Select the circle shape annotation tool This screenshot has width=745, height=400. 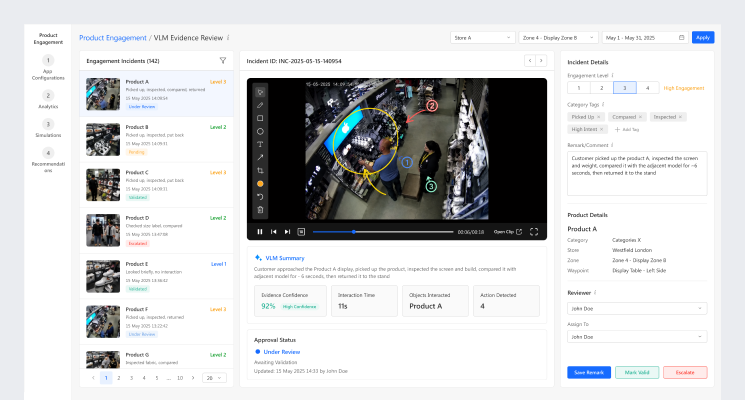pos(260,132)
